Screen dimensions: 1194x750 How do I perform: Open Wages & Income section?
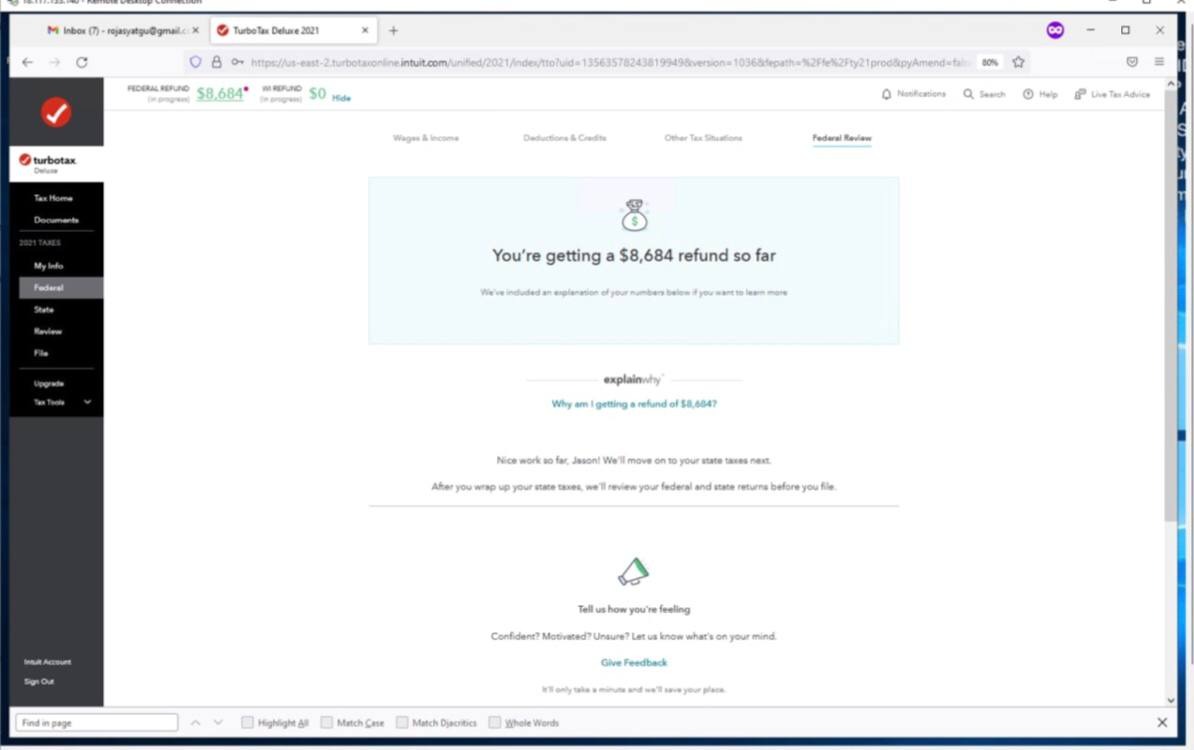(x=426, y=138)
